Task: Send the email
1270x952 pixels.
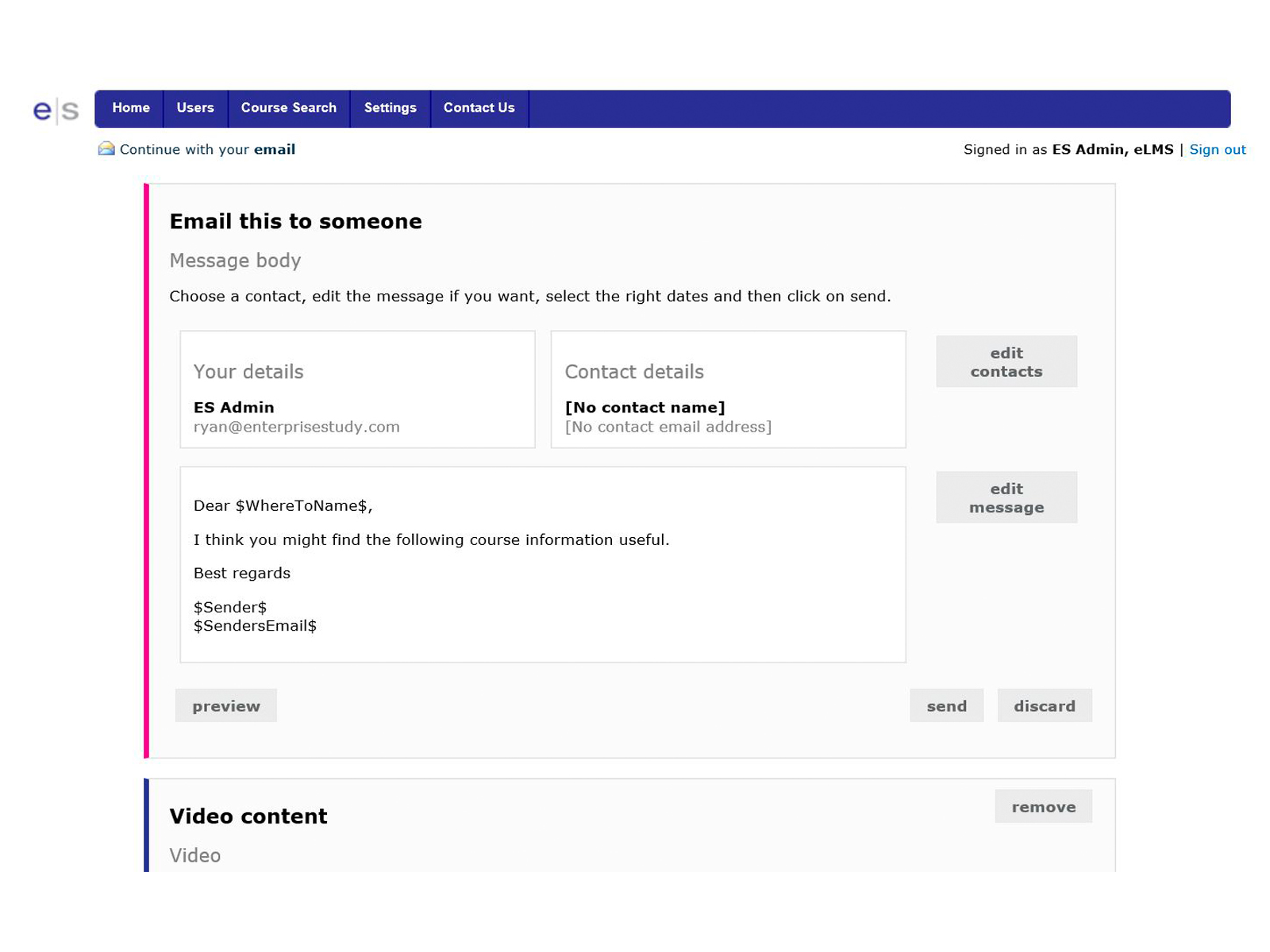Action: pyautogui.click(x=946, y=706)
